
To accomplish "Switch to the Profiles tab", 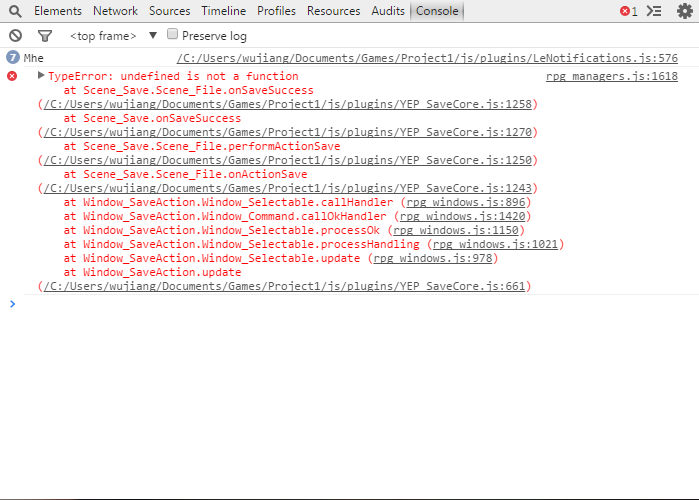I will [x=276, y=11].
